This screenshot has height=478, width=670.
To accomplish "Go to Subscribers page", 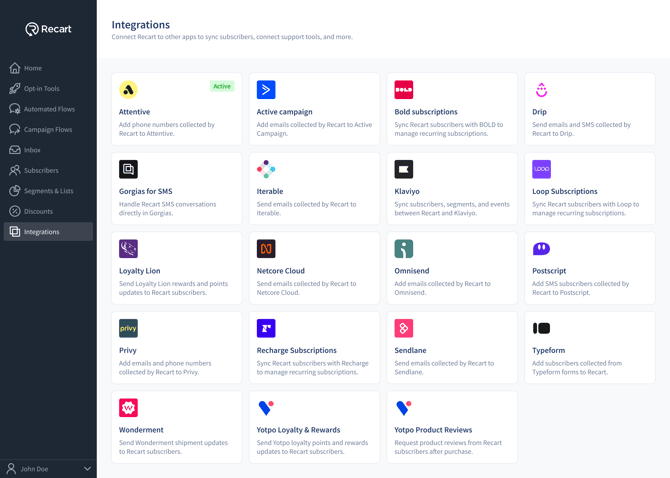I will tap(48, 170).
